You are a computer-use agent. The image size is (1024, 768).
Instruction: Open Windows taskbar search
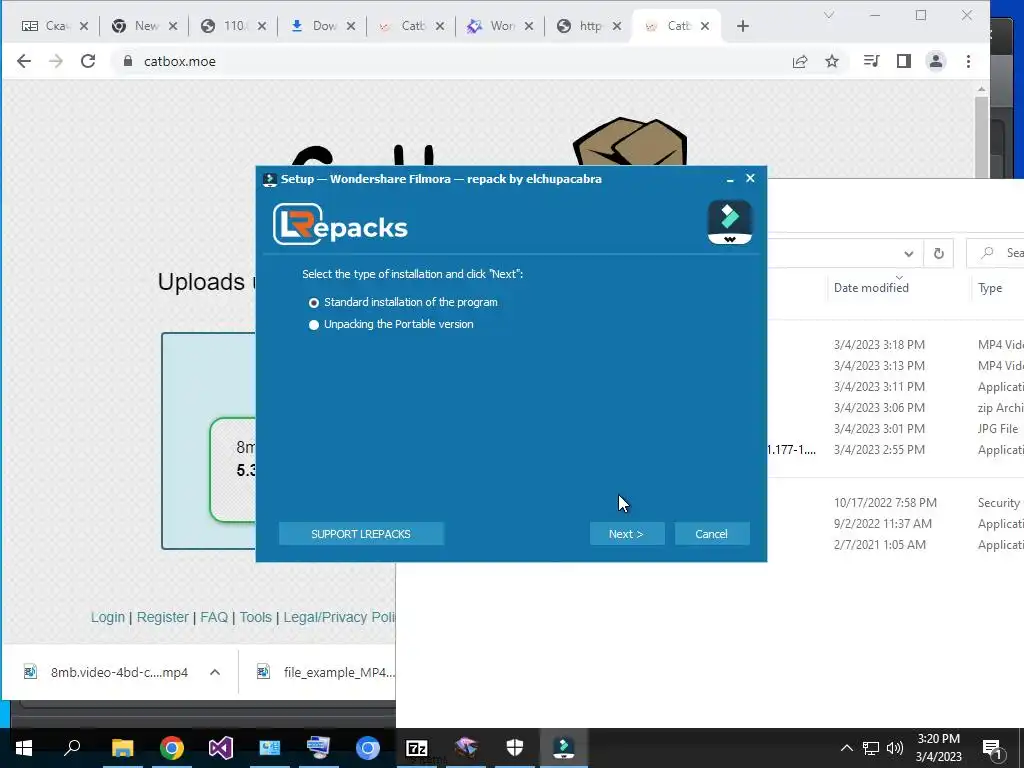tap(72, 748)
